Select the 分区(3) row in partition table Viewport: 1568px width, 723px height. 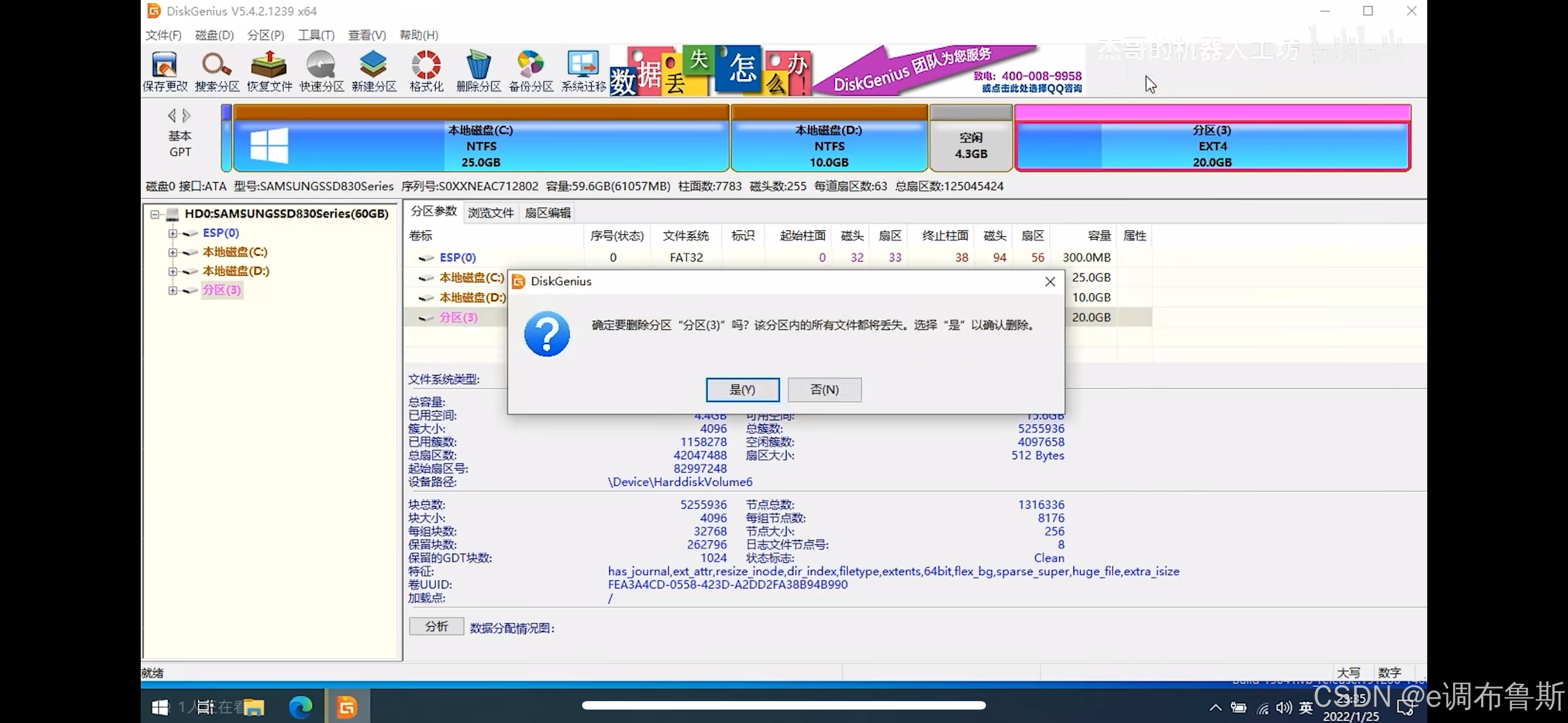456,317
